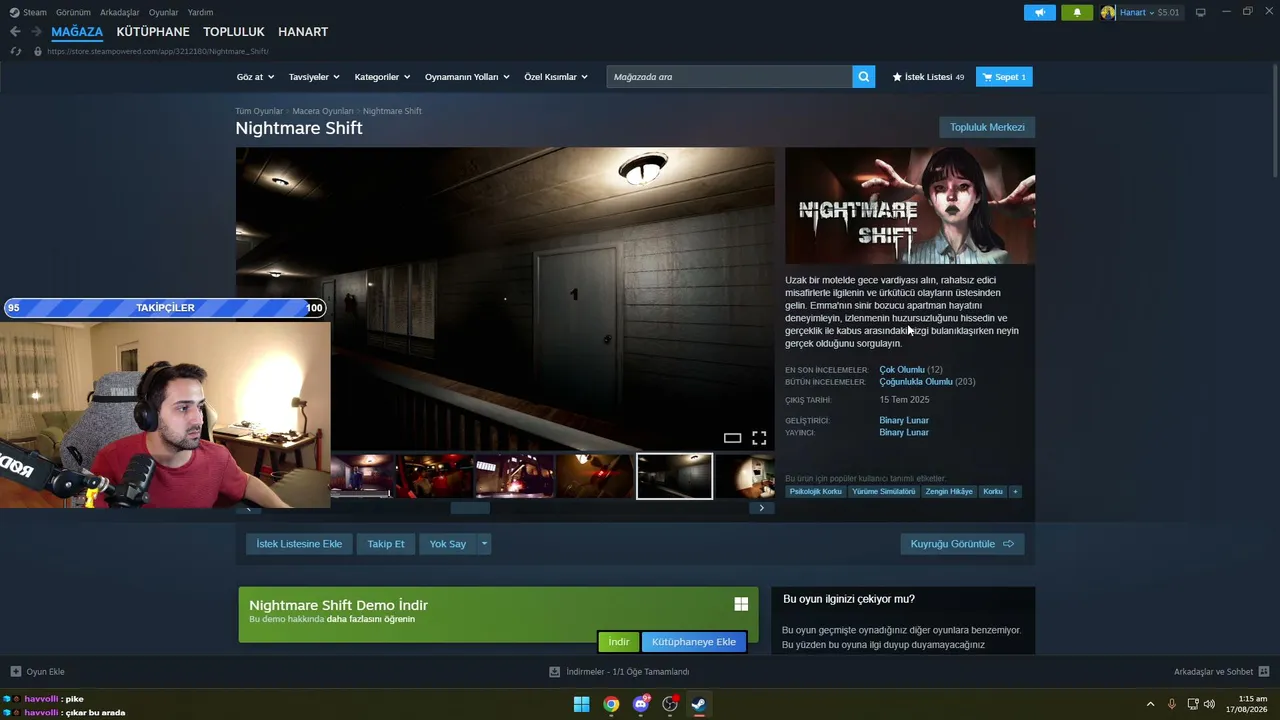This screenshot has height=720, width=1280.
Task: Click the Macera Oyunları breadcrumb
Action: (x=323, y=111)
